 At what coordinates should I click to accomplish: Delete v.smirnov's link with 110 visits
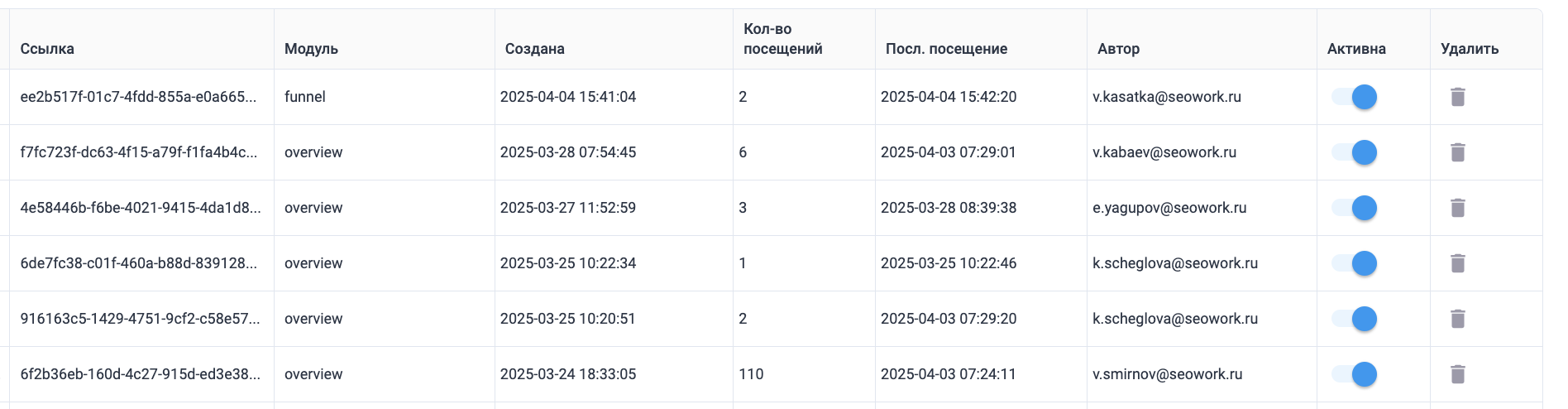(1458, 374)
